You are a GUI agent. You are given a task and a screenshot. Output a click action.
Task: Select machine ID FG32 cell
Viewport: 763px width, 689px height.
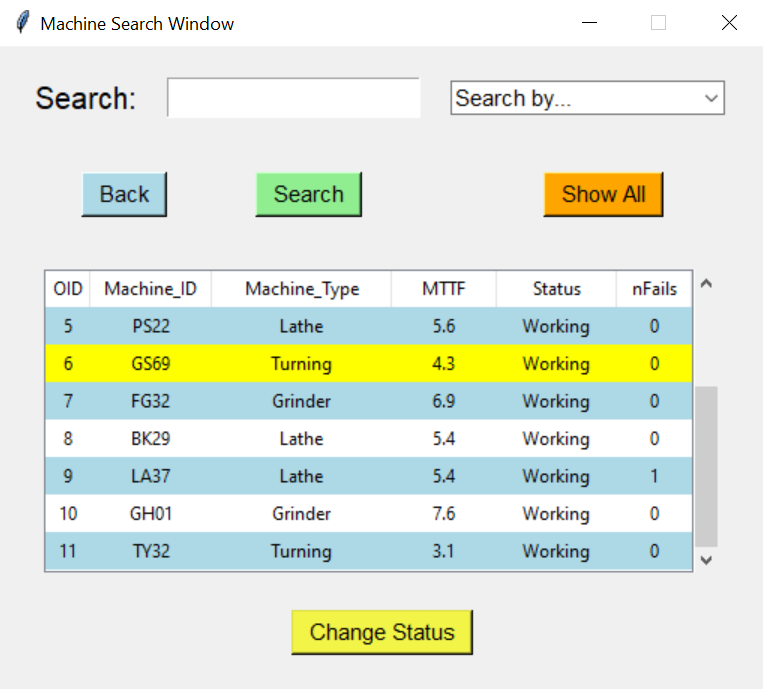pyautogui.click(x=151, y=401)
